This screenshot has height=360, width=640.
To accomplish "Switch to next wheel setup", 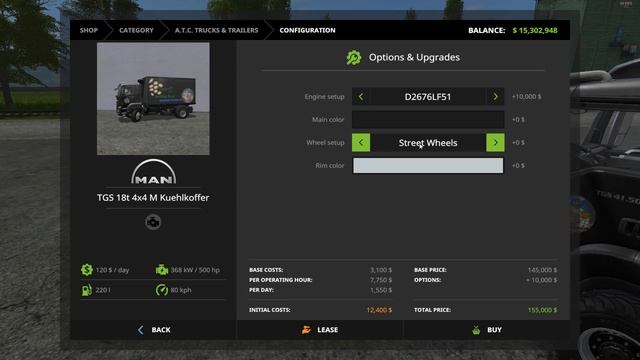I will pos(495,142).
